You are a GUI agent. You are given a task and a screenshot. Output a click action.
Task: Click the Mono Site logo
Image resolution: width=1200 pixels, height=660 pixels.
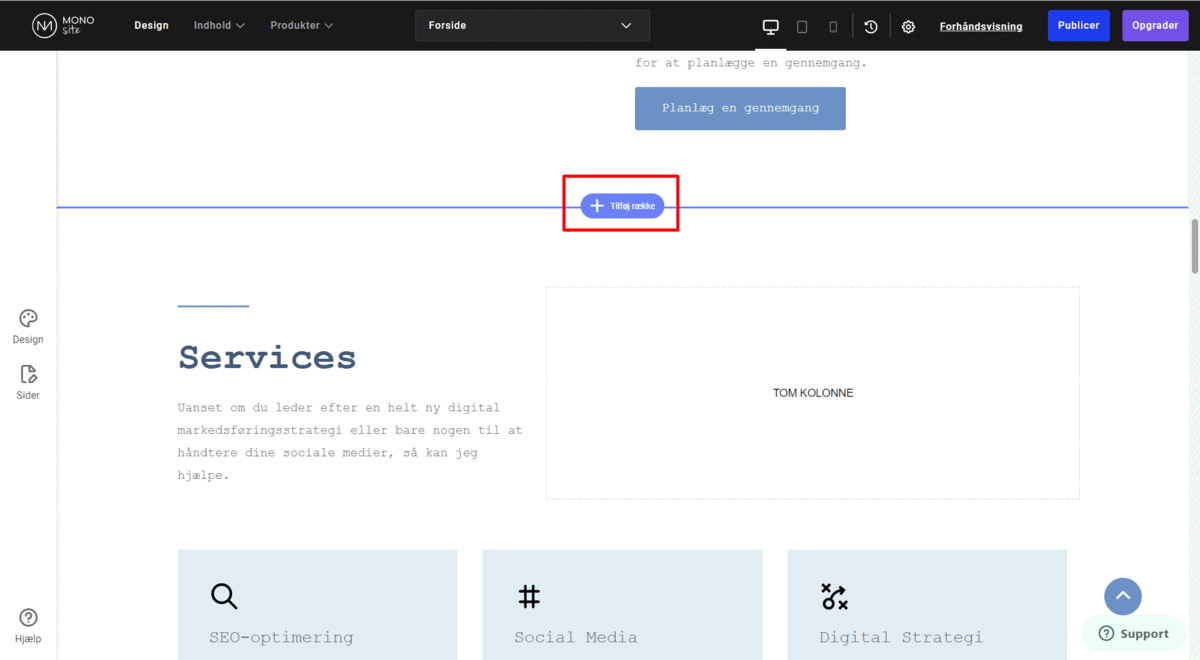(x=63, y=25)
